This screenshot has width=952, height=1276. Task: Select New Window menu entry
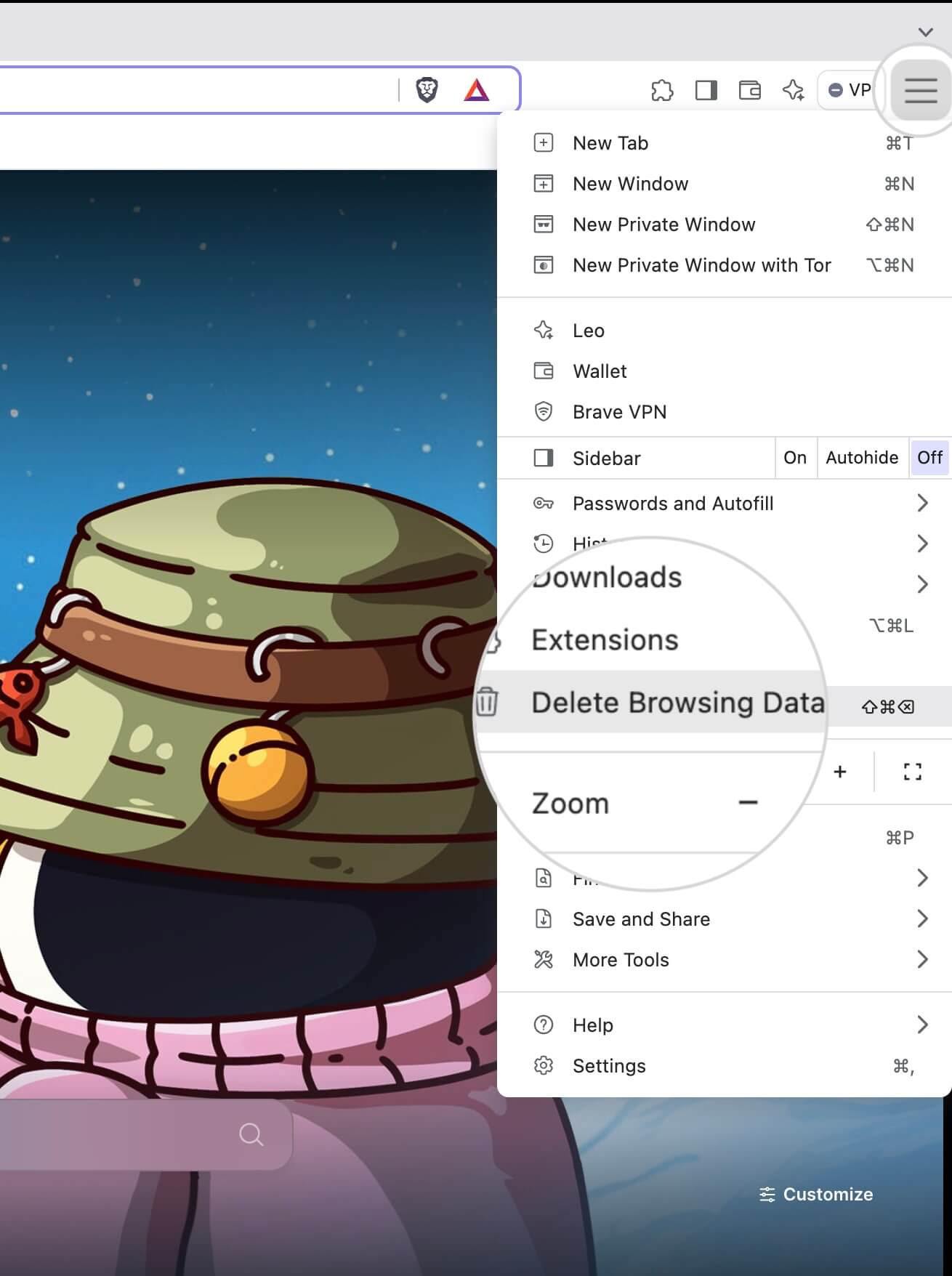[725, 184]
